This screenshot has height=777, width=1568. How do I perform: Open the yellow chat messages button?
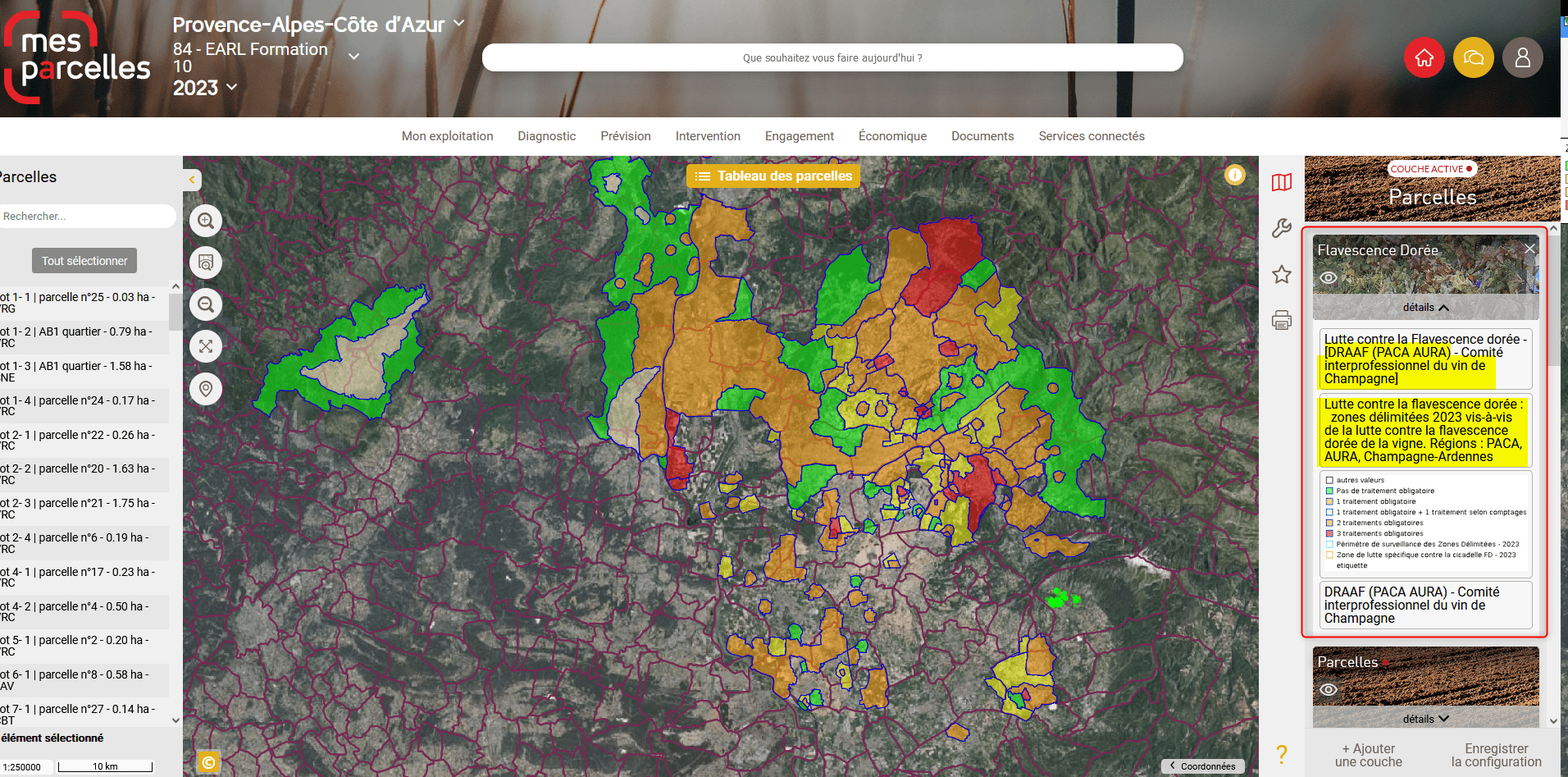coord(1473,57)
